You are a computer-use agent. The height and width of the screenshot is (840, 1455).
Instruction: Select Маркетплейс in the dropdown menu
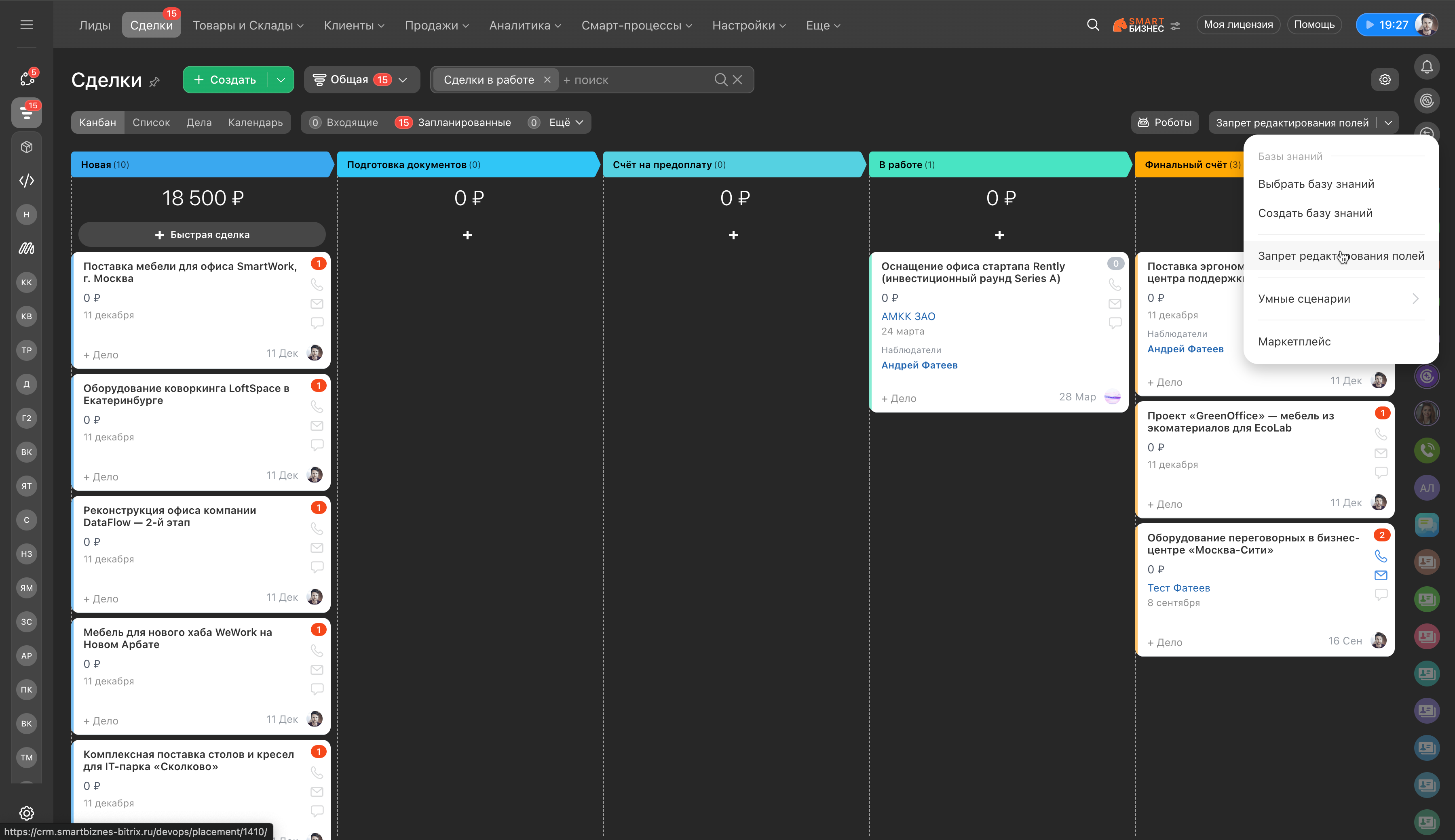coord(1294,341)
